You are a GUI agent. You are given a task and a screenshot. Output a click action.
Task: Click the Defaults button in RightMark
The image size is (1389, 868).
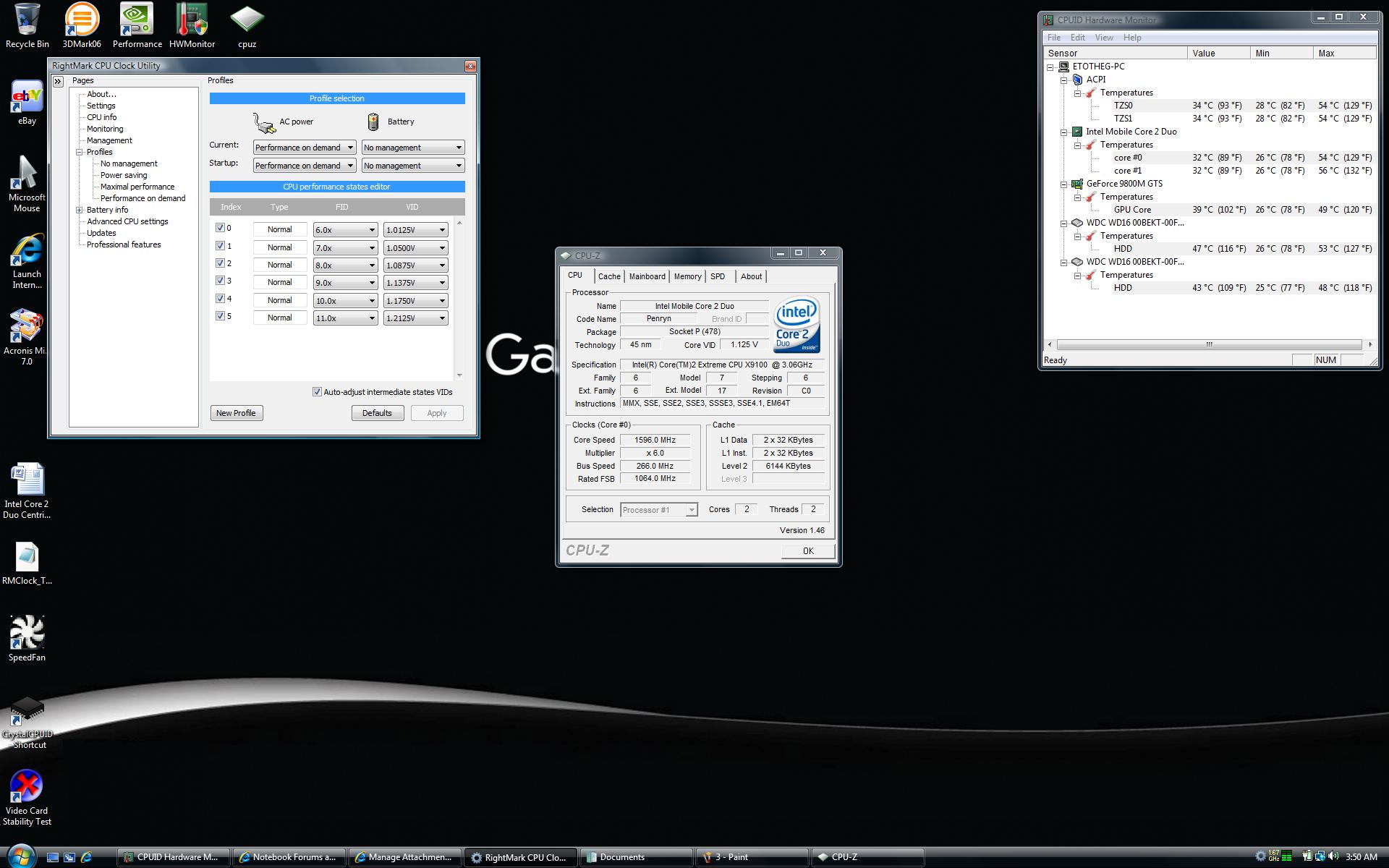377,413
